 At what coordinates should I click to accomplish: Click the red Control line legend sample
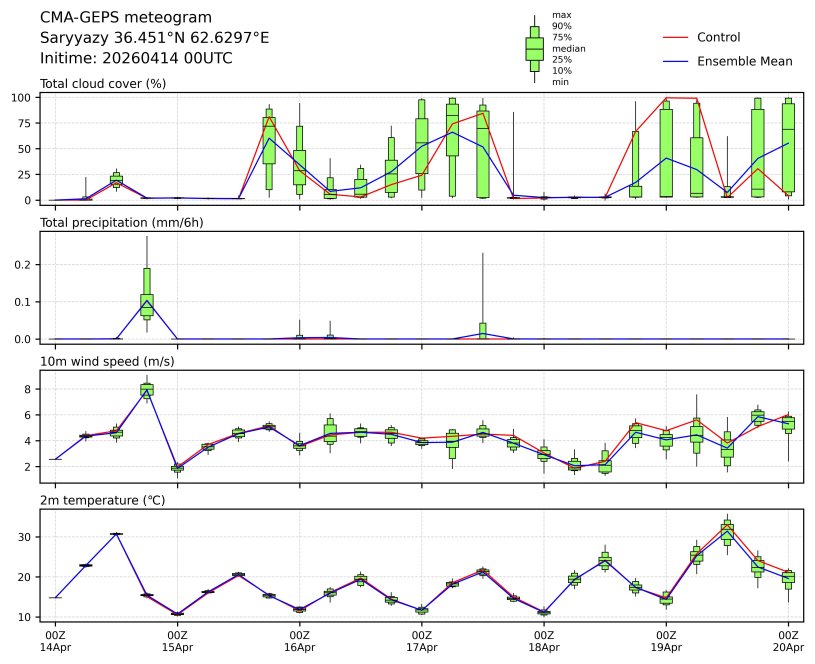pyautogui.click(x=676, y=37)
